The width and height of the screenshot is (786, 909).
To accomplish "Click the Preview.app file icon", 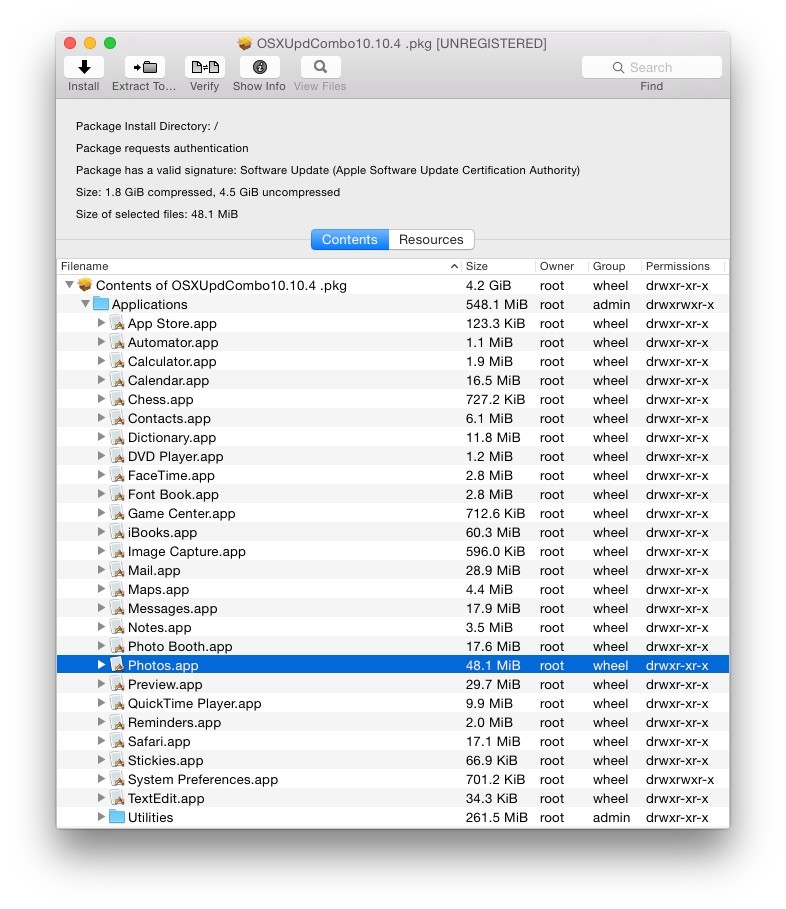I will pyautogui.click(x=117, y=684).
